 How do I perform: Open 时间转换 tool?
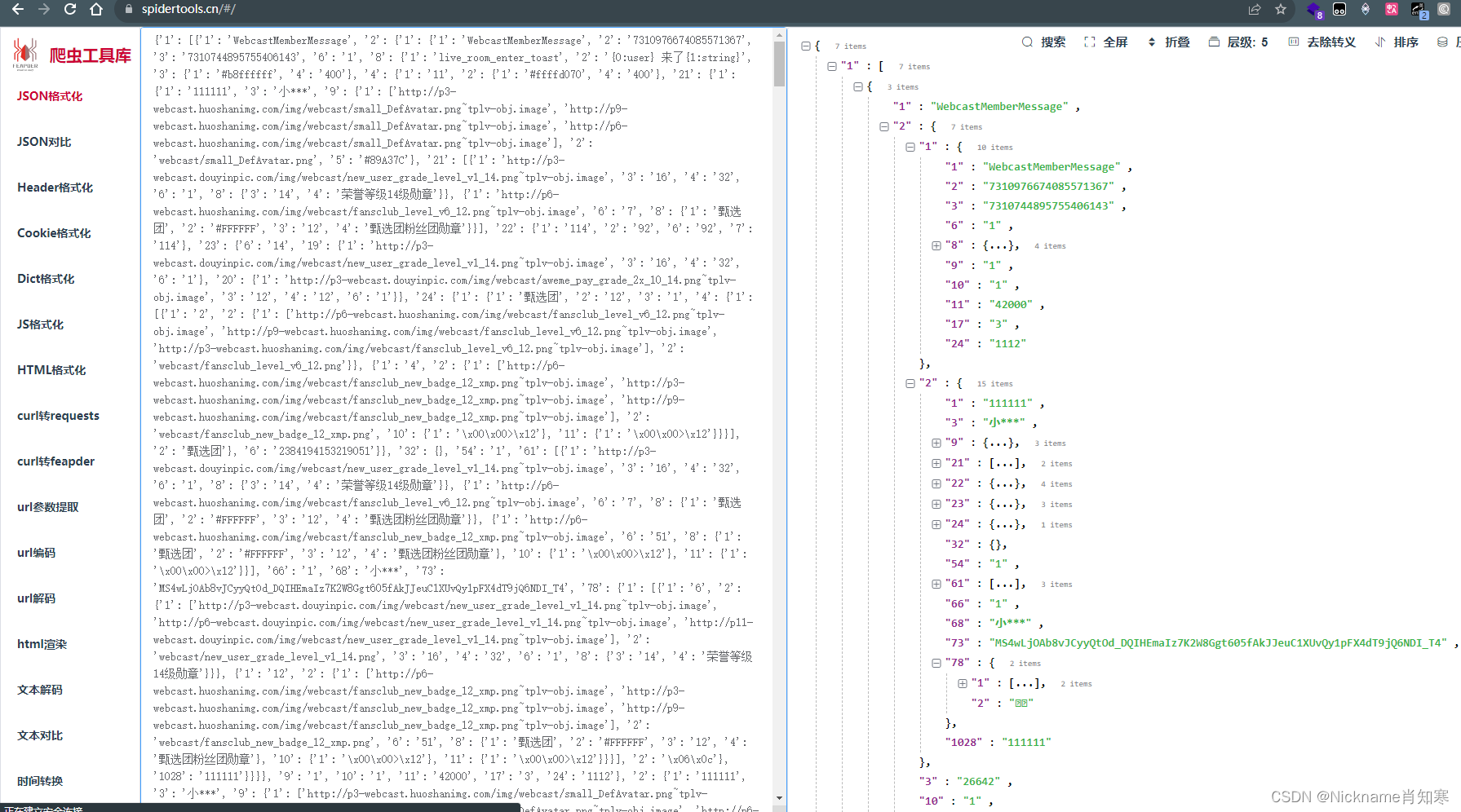pos(40,781)
